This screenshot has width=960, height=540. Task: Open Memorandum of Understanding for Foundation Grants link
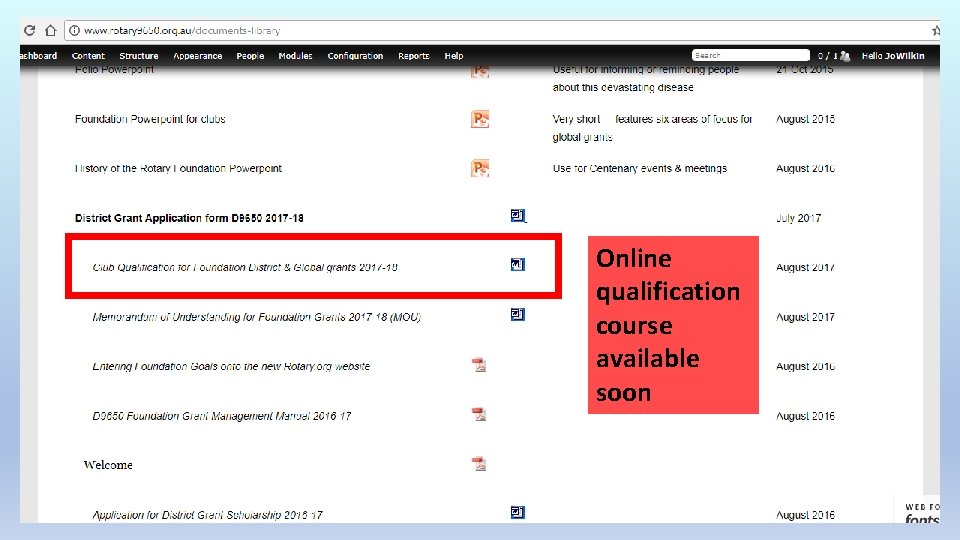click(257, 317)
